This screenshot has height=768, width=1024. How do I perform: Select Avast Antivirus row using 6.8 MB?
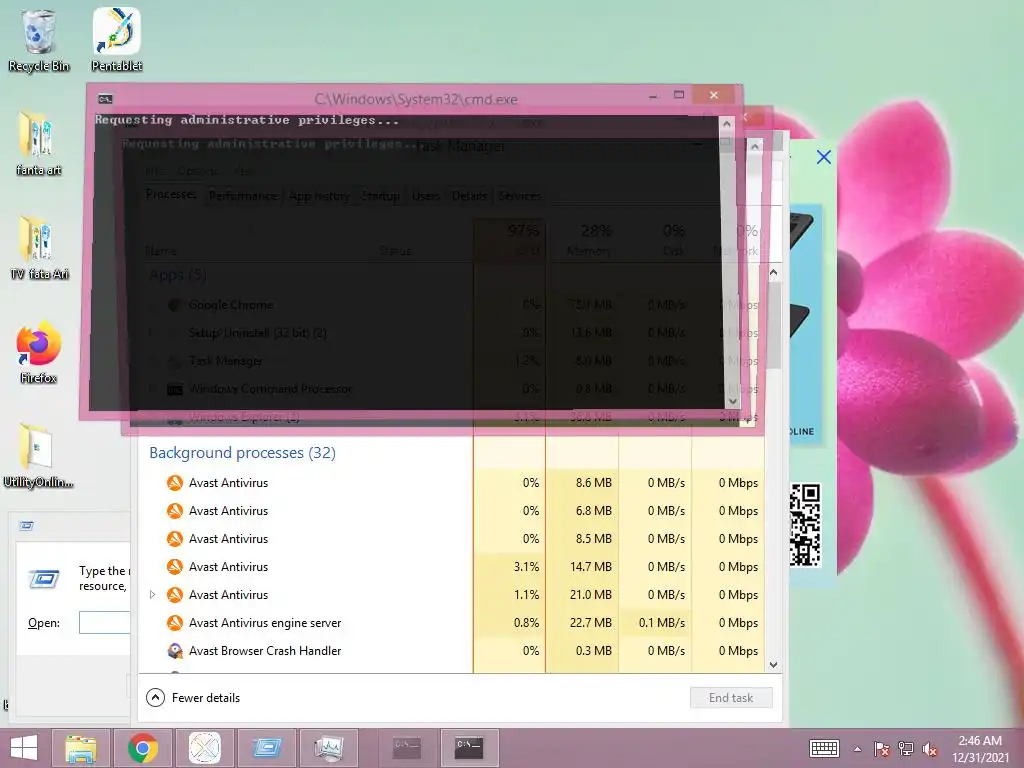(451, 511)
